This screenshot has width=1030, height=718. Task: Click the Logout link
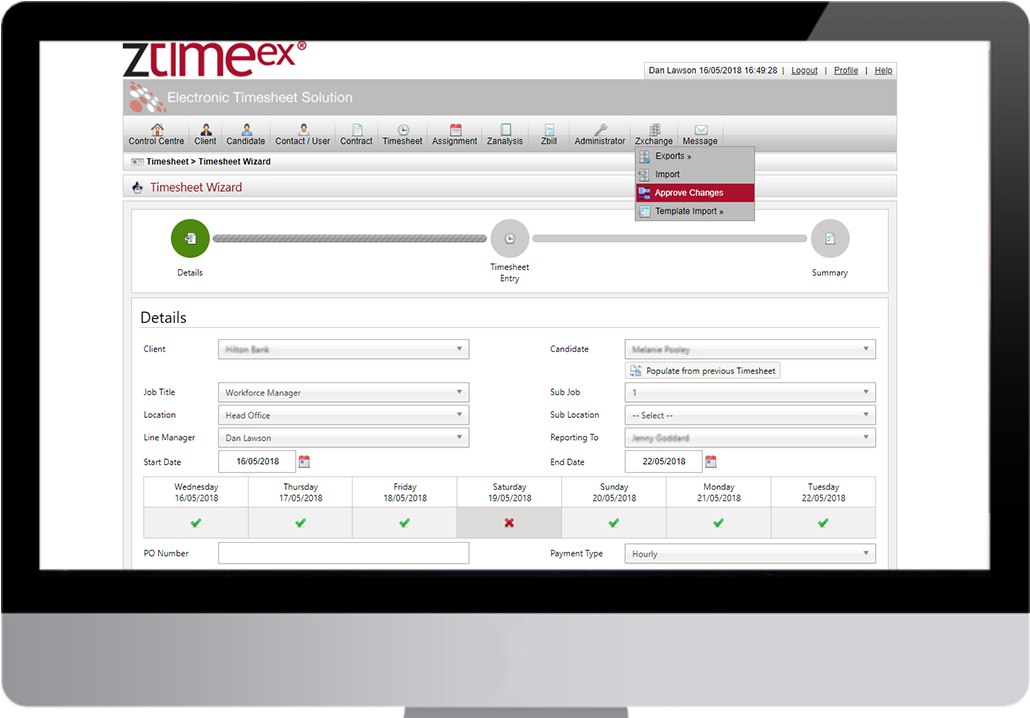pos(804,71)
